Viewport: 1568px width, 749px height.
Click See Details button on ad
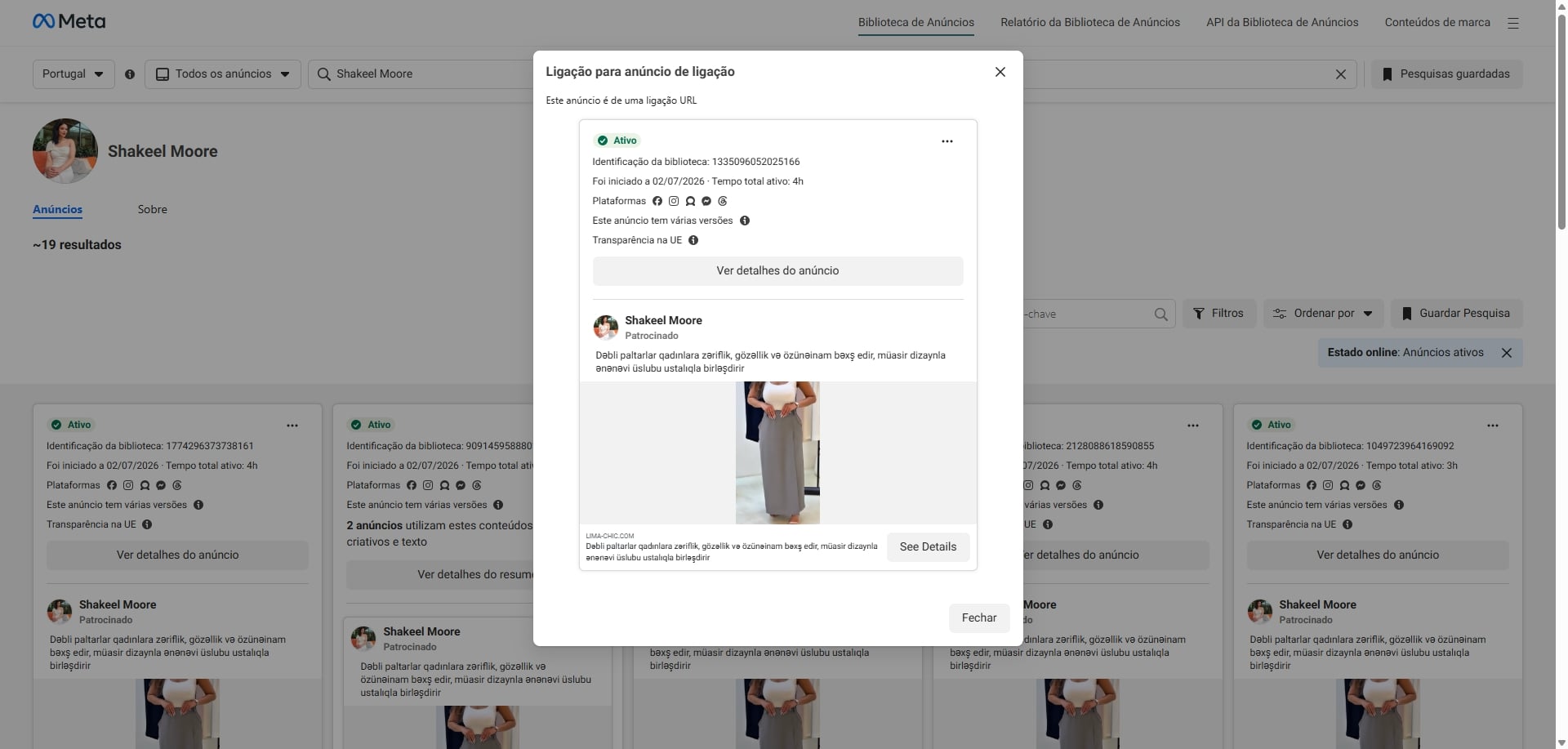click(928, 547)
